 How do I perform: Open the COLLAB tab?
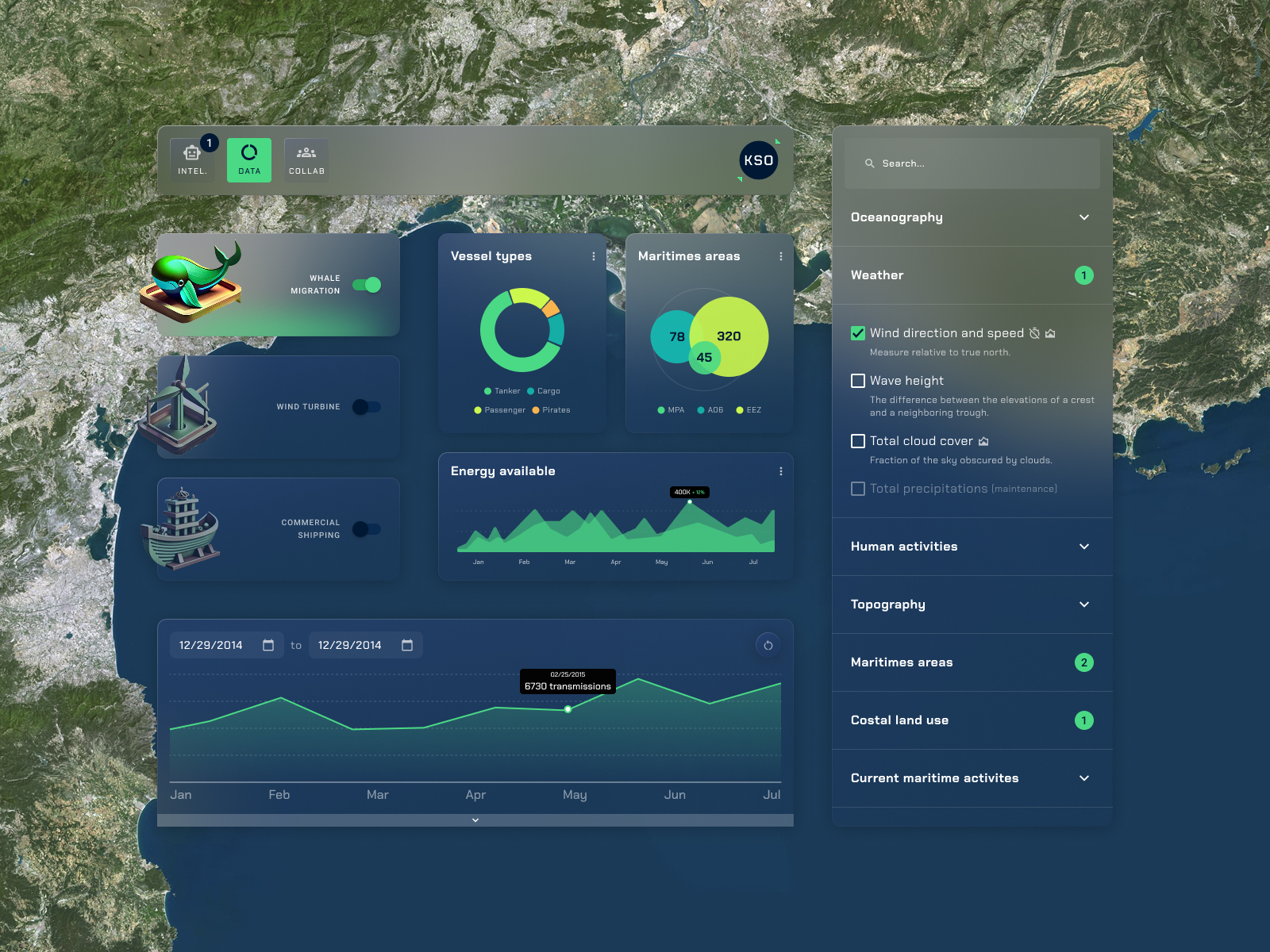click(x=306, y=160)
